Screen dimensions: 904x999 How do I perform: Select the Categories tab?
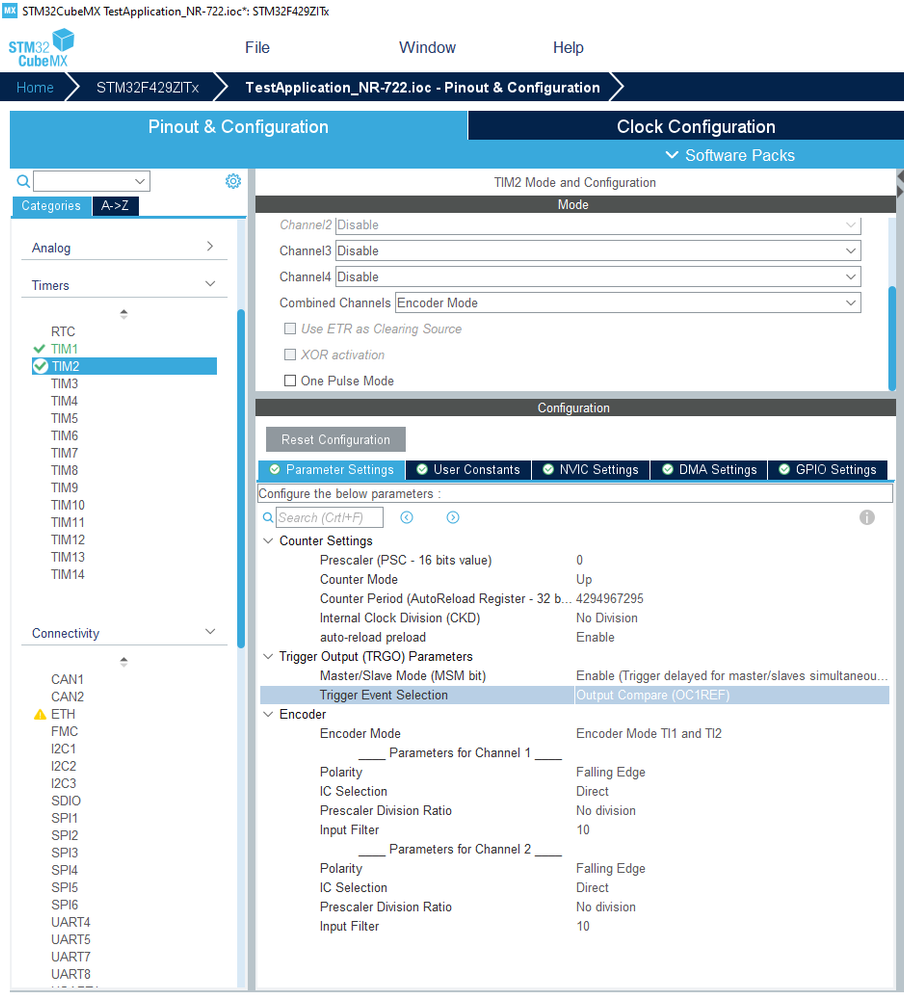point(52,206)
